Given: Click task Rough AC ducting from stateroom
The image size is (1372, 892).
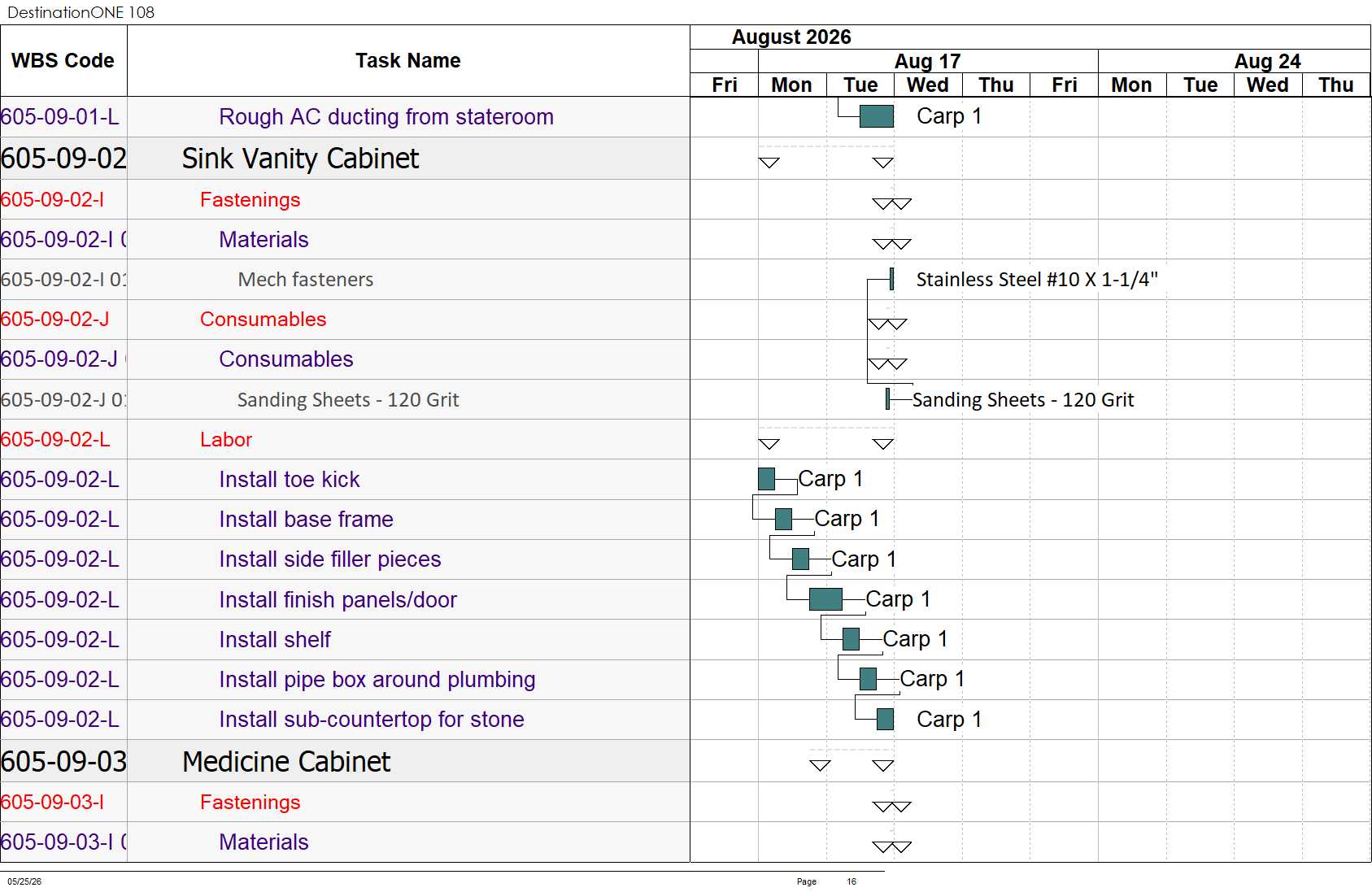Looking at the screenshot, I should point(386,117).
